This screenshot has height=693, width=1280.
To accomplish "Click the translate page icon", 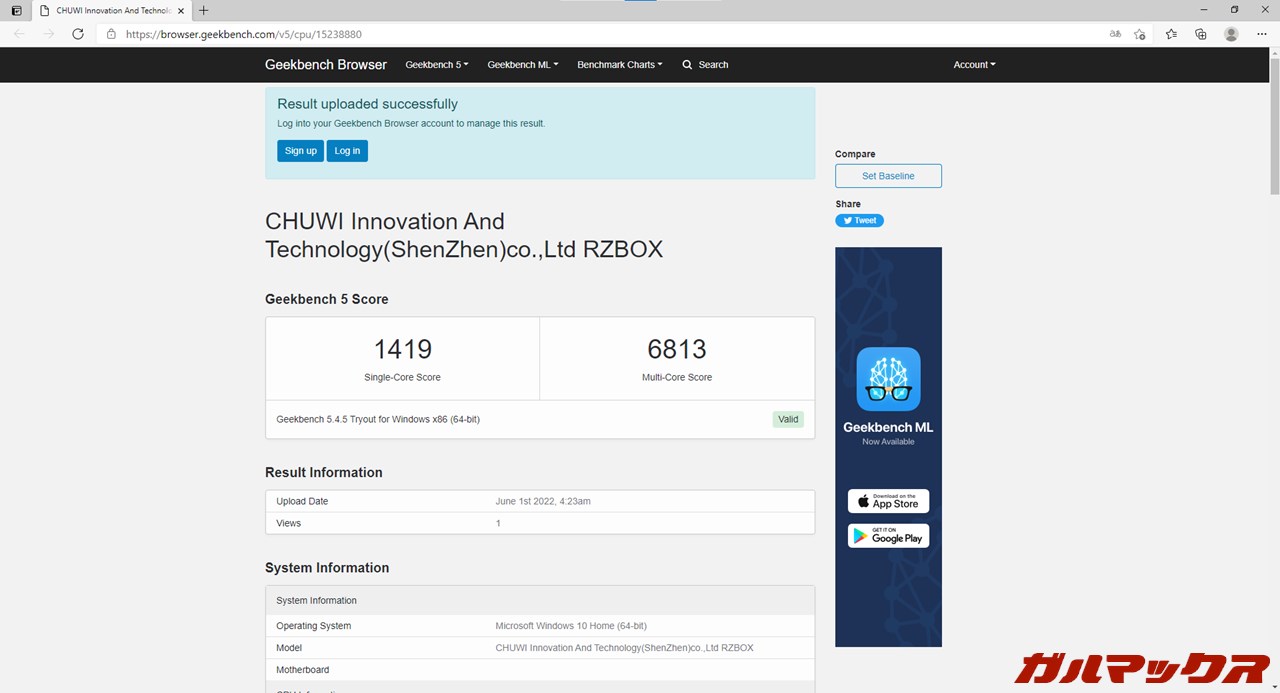I will pos(1115,34).
